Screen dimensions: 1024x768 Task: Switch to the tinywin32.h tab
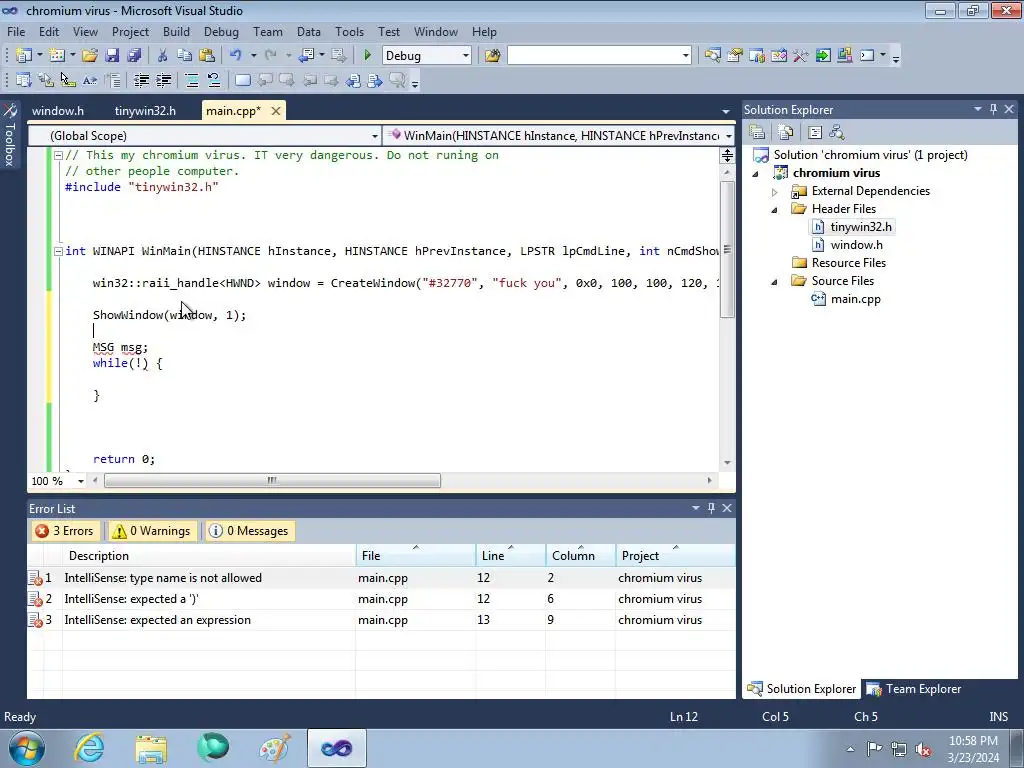(x=145, y=111)
